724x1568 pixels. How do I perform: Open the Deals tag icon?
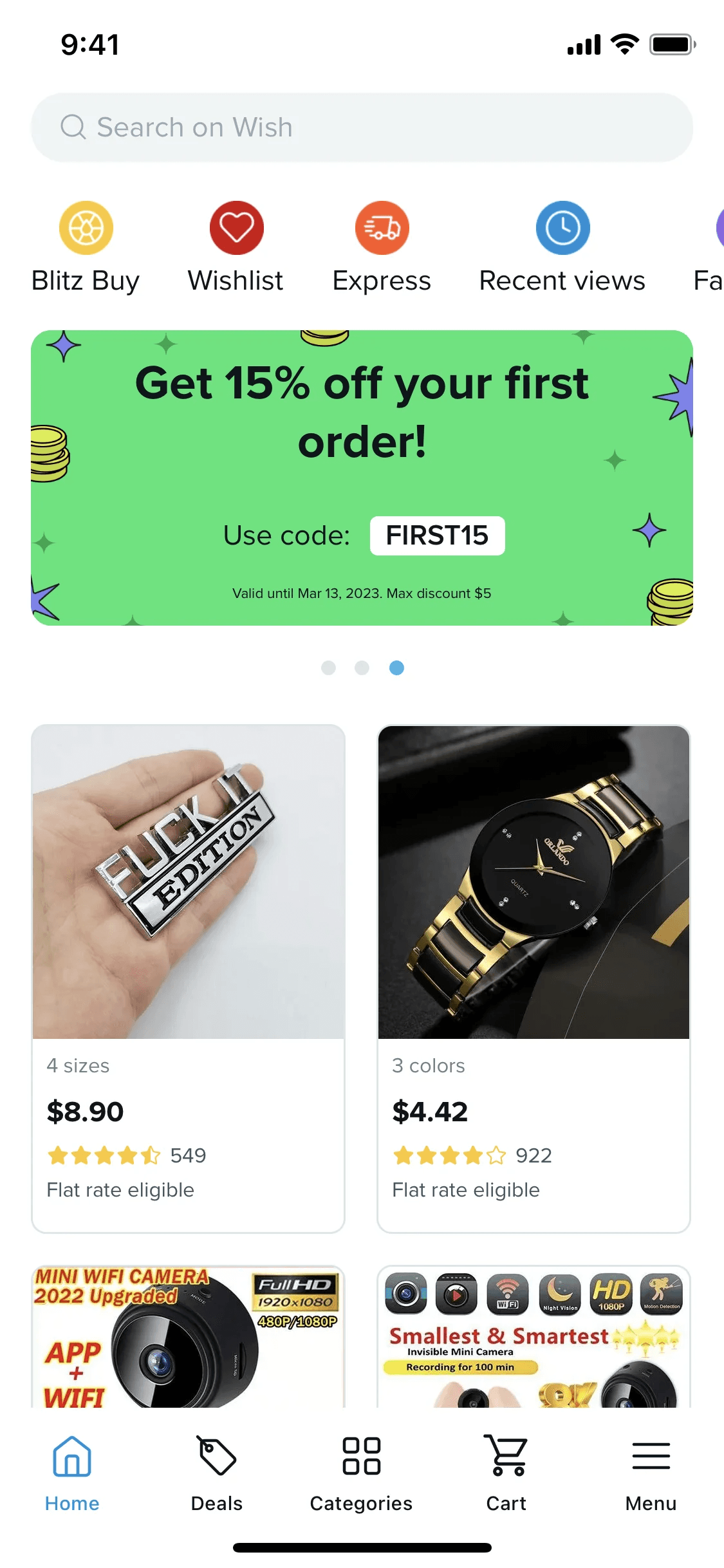[x=216, y=1455]
